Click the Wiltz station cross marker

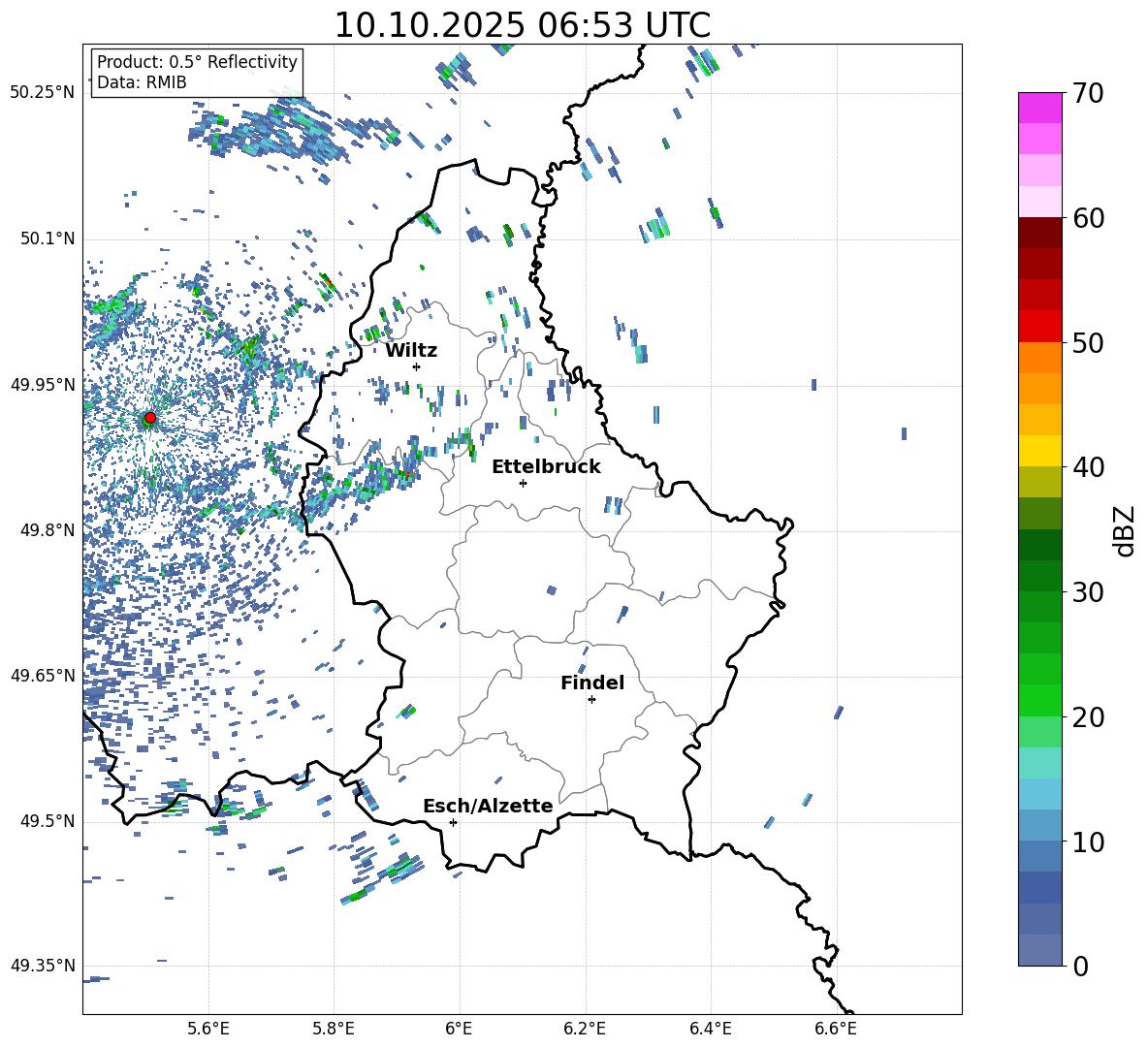pyautogui.click(x=416, y=366)
